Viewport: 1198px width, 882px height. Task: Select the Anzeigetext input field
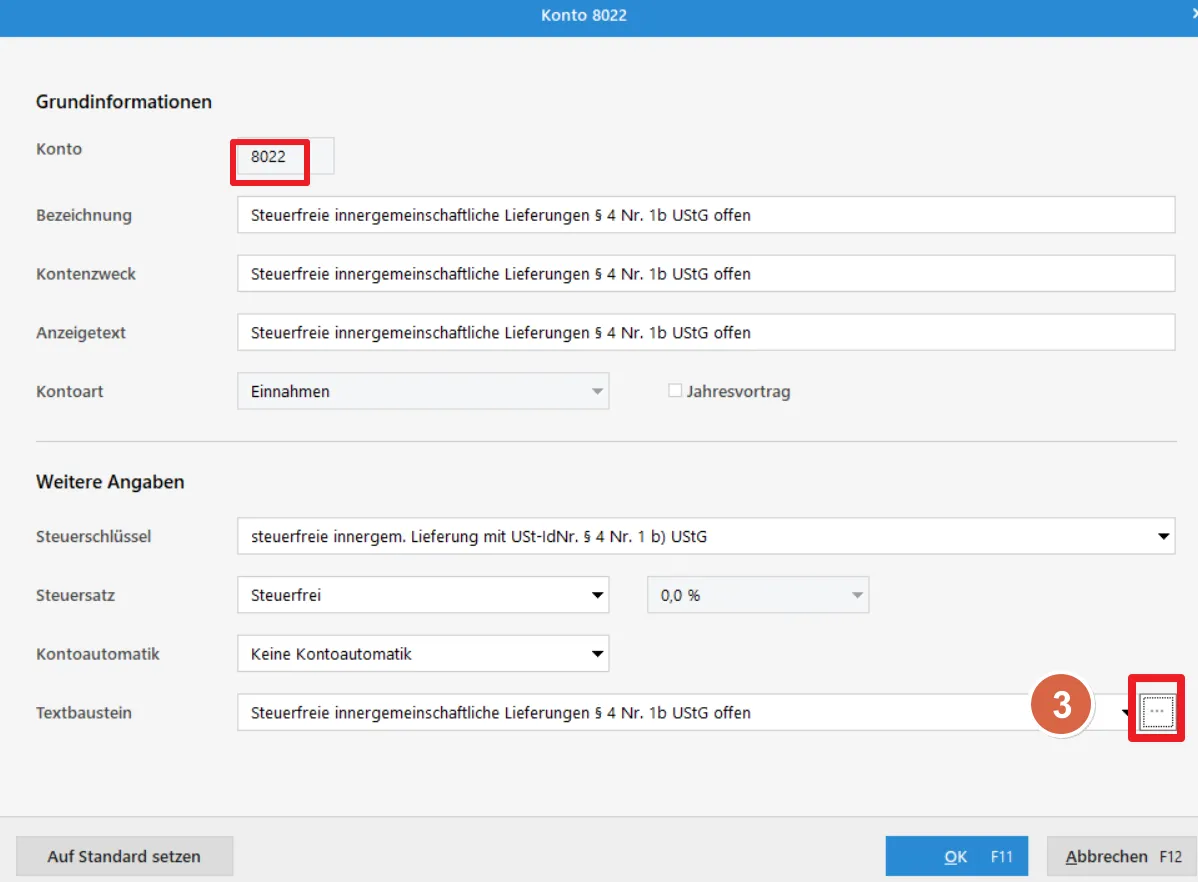[705, 333]
